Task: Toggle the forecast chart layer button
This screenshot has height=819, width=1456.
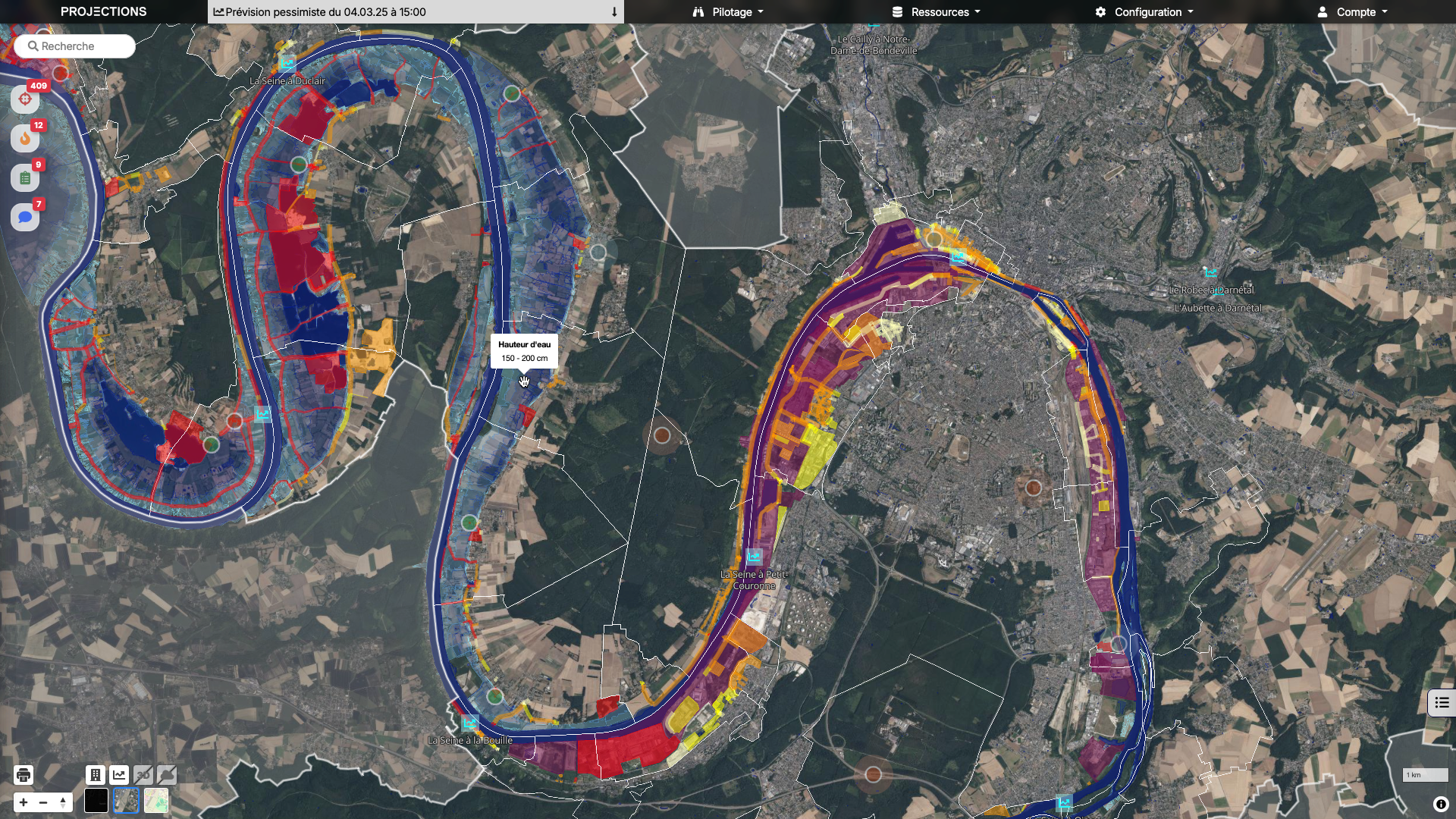Action: (x=119, y=775)
